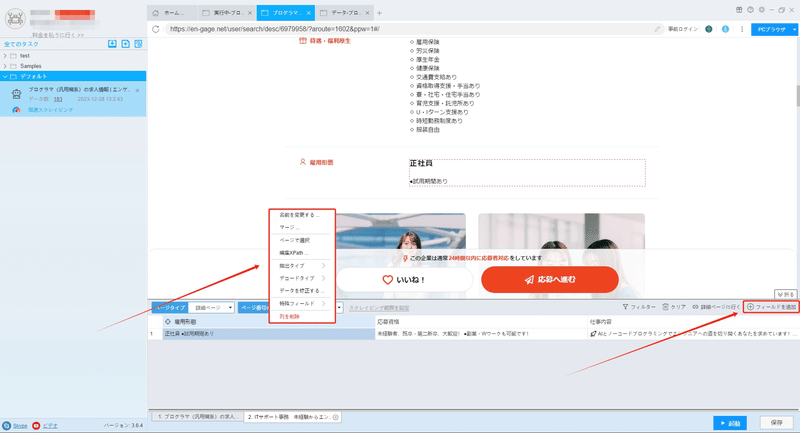The height and width of the screenshot is (433, 800).
Task: Click the フィールドを追加 button
Action: (771, 307)
